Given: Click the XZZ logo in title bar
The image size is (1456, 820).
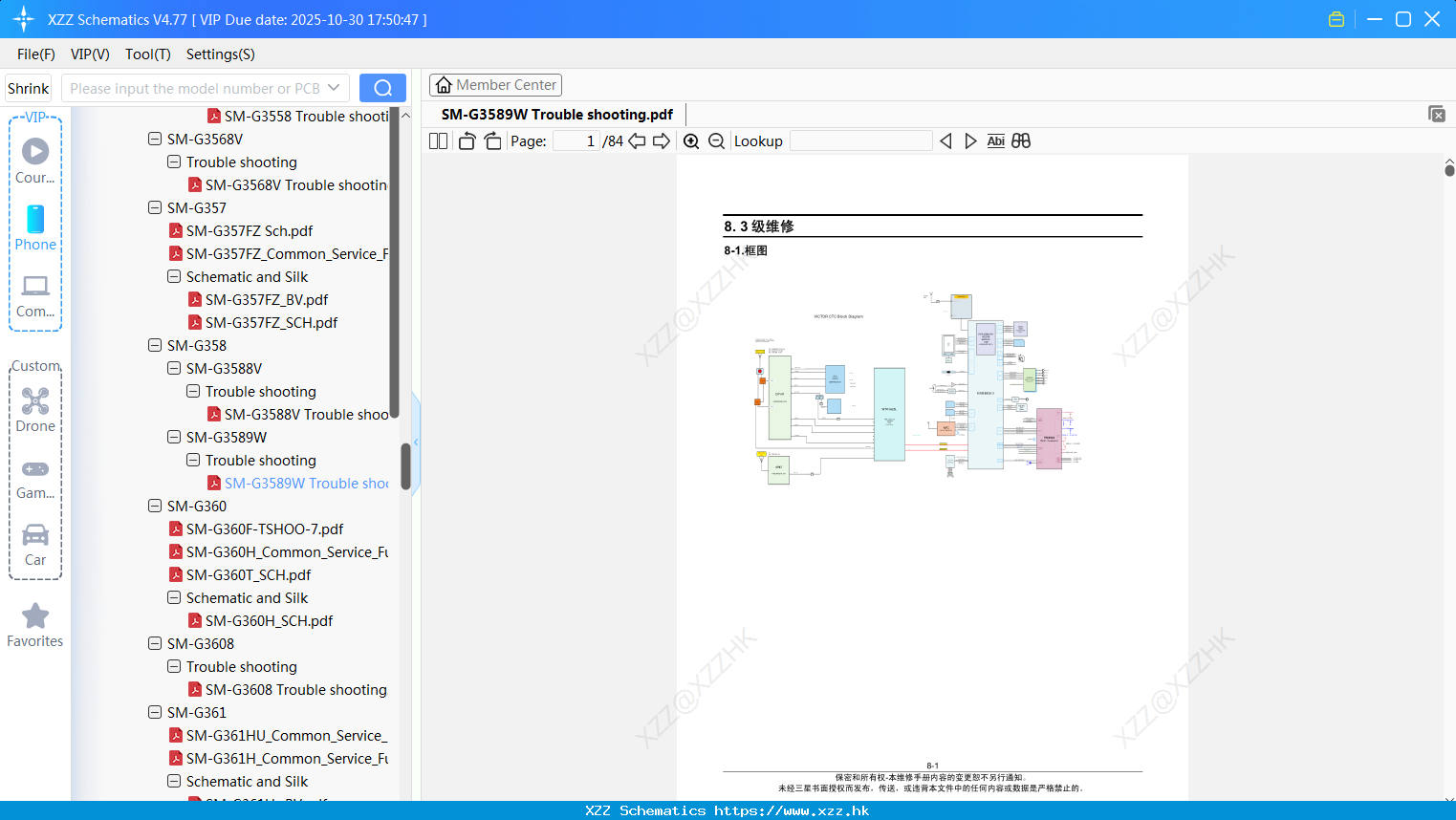Looking at the screenshot, I should coord(23,19).
